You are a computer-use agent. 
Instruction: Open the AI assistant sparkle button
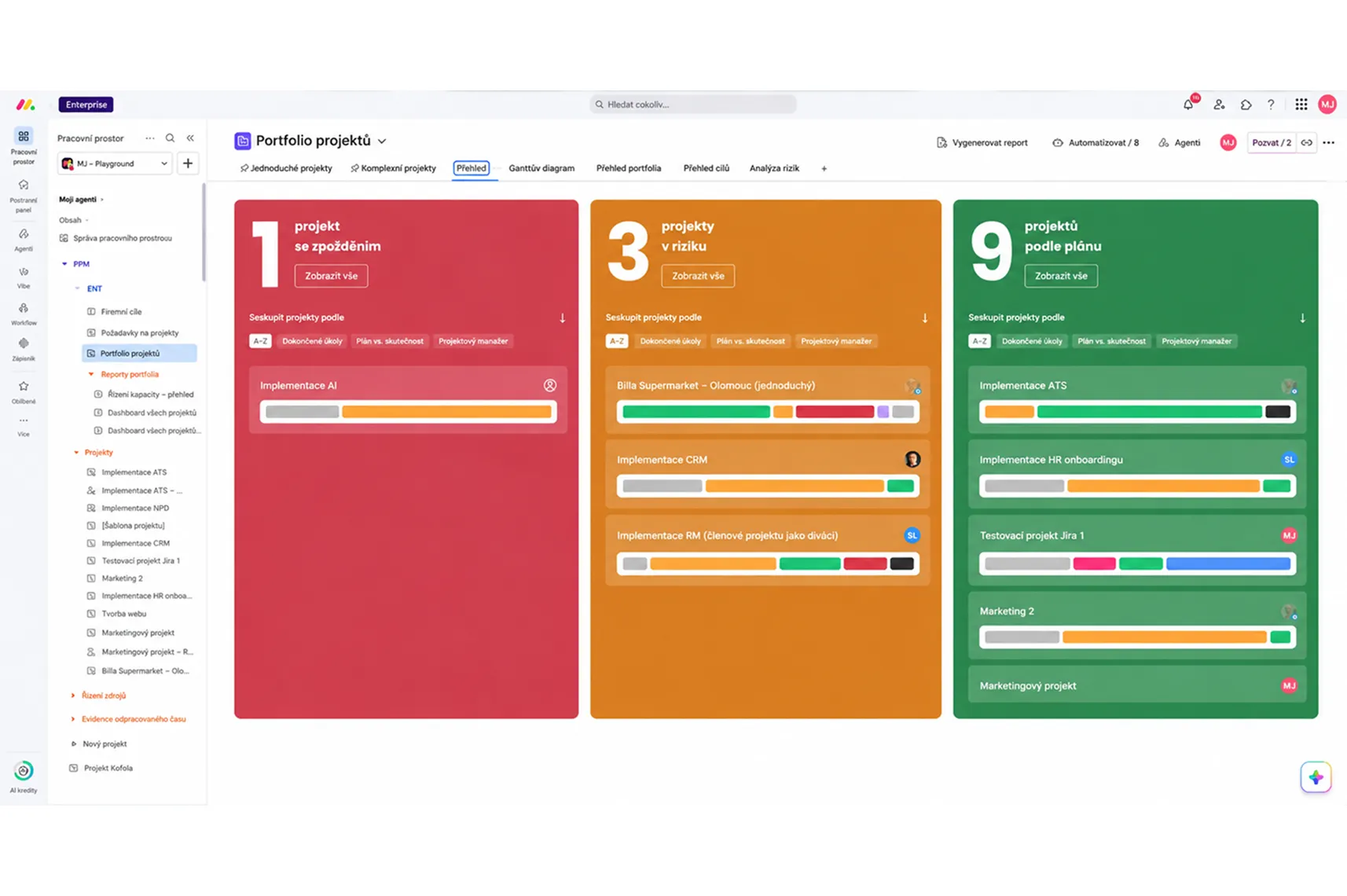tap(1316, 777)
